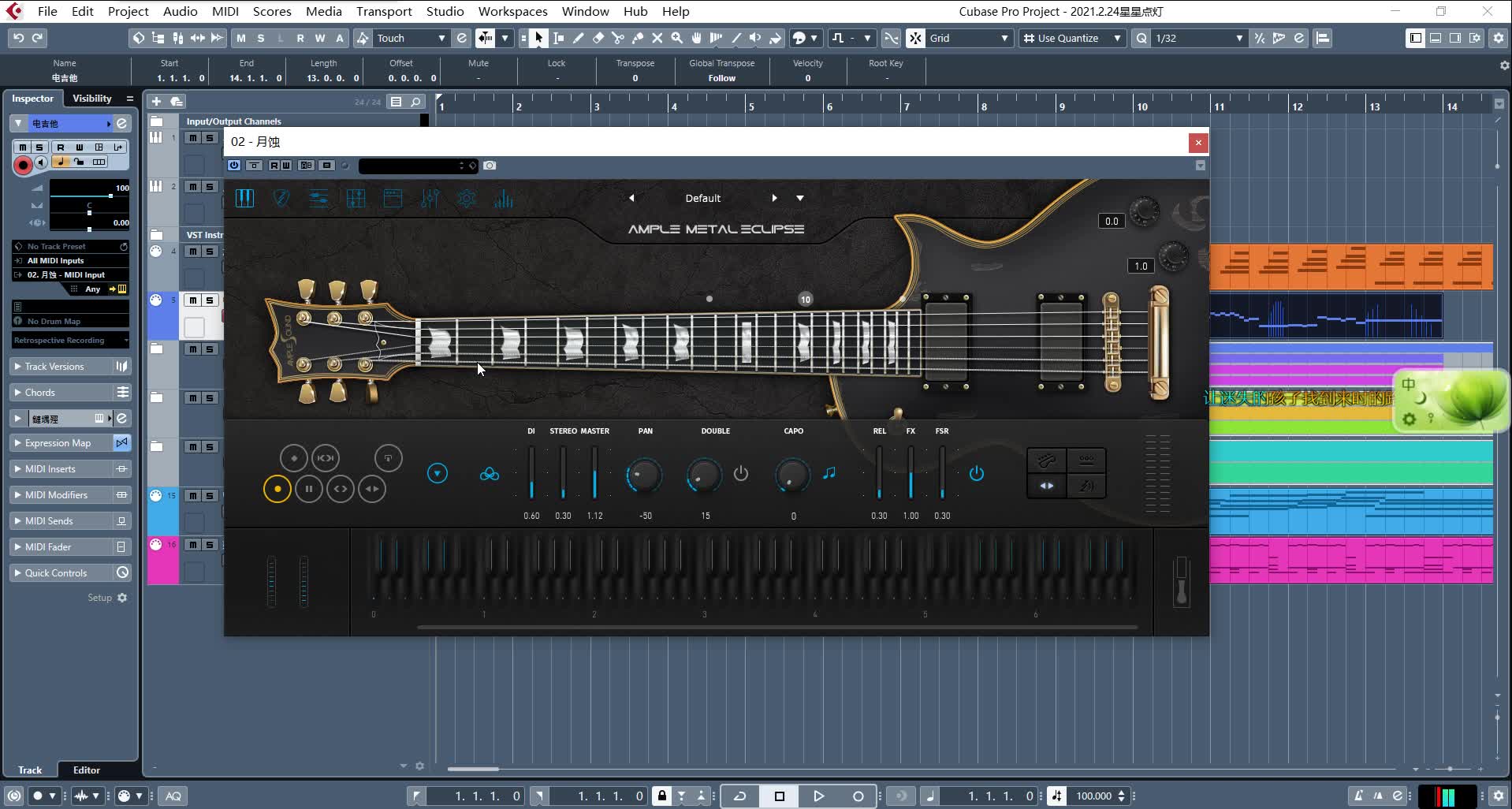
Task: Open the Project menu
Action: pos(128,11)
